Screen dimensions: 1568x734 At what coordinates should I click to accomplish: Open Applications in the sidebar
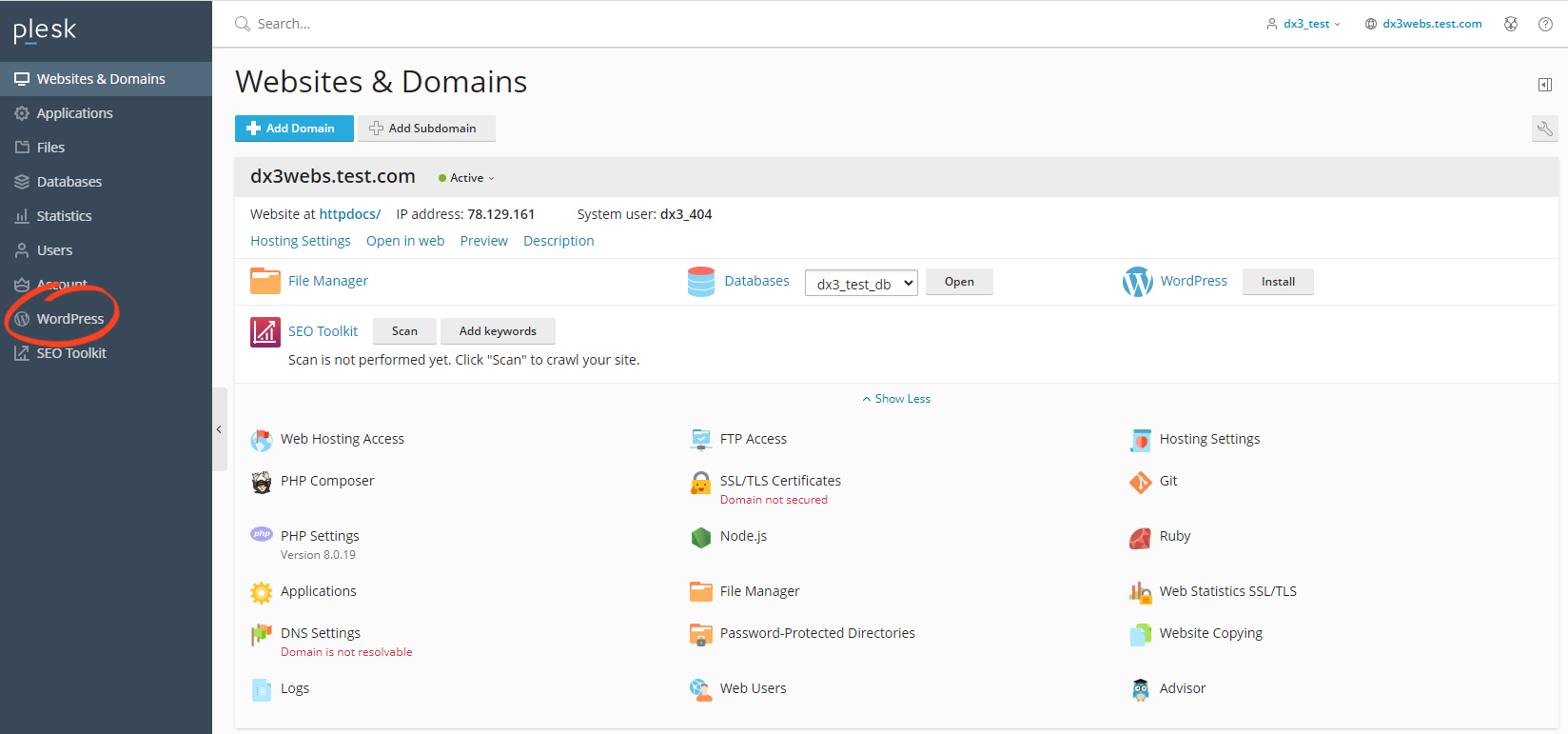pyautogui.click(x=106, y=113)
